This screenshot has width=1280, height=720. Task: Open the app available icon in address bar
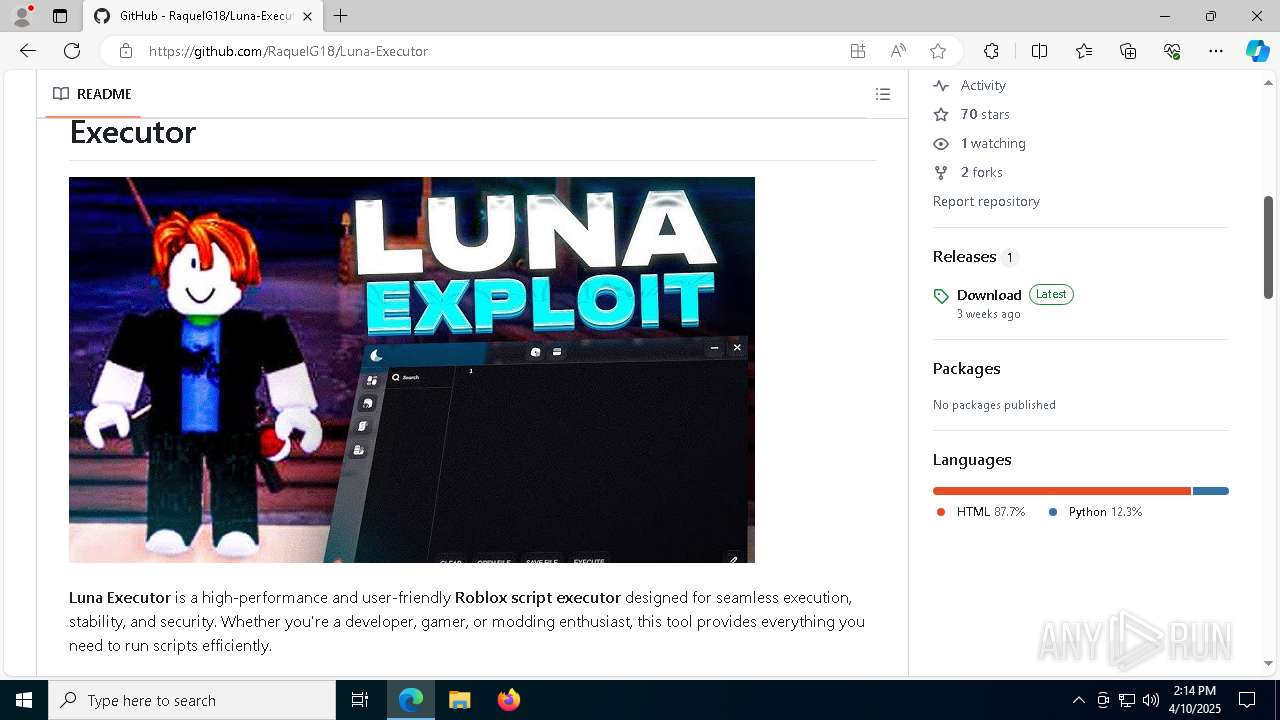(858, 51)
